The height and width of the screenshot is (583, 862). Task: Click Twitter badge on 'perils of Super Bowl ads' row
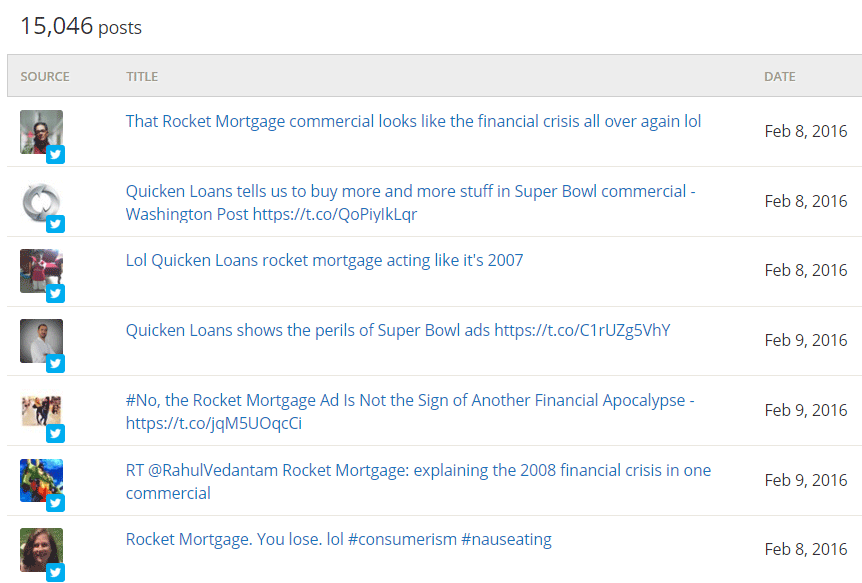pyautogui.click(x=55, y=364)
